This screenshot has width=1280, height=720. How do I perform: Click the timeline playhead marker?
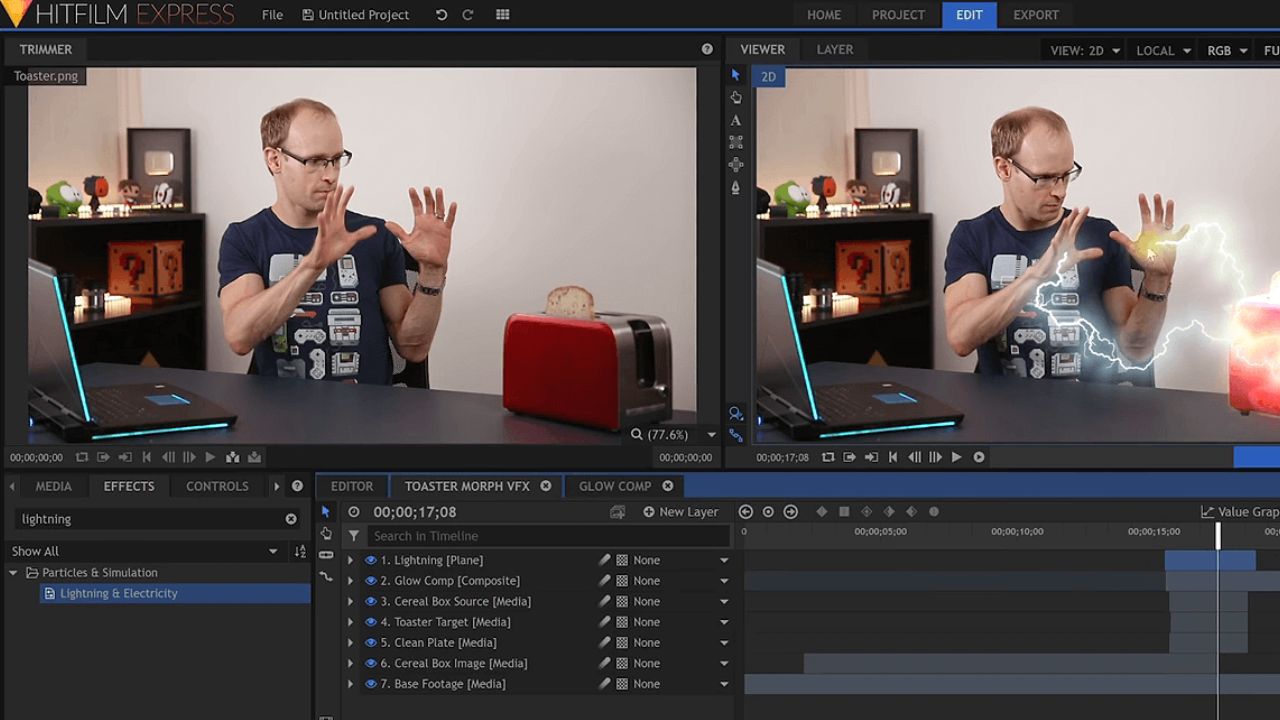1218,534
